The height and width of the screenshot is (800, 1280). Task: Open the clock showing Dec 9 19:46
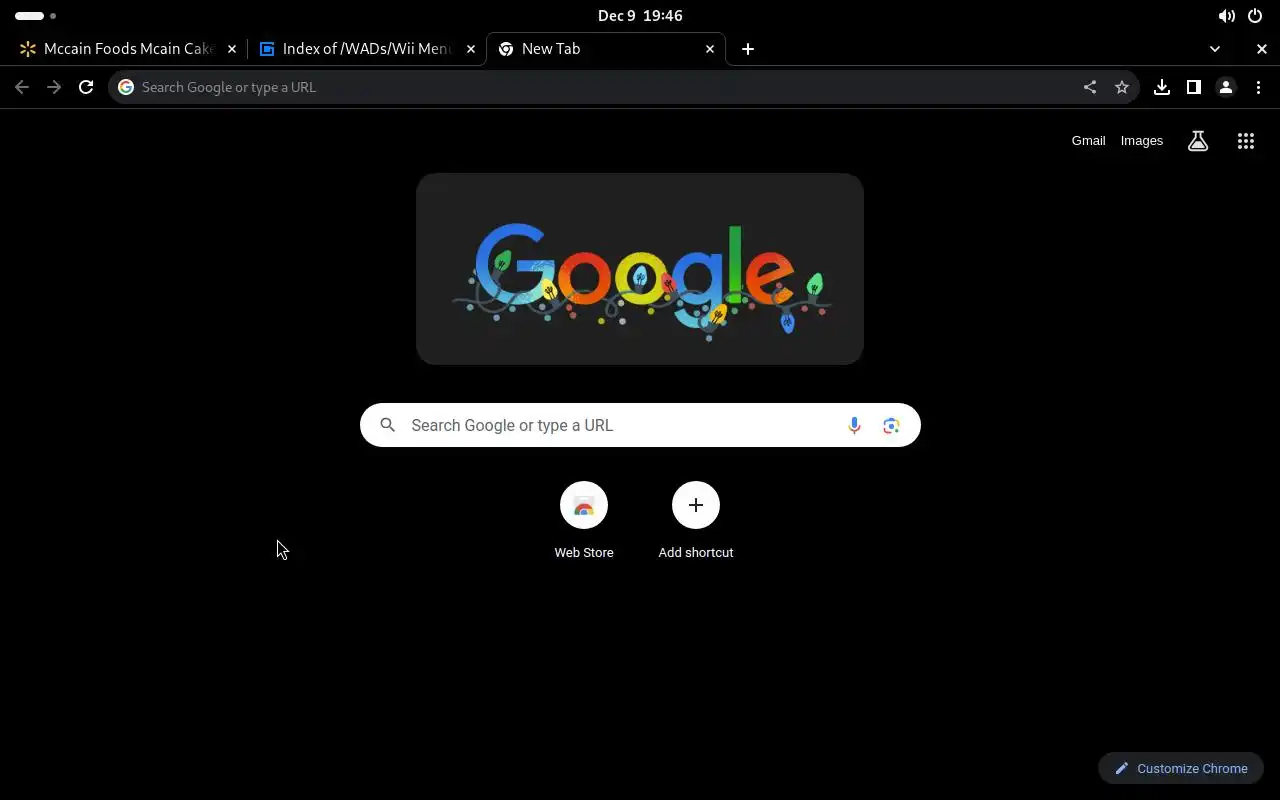[x=640, y=16]
